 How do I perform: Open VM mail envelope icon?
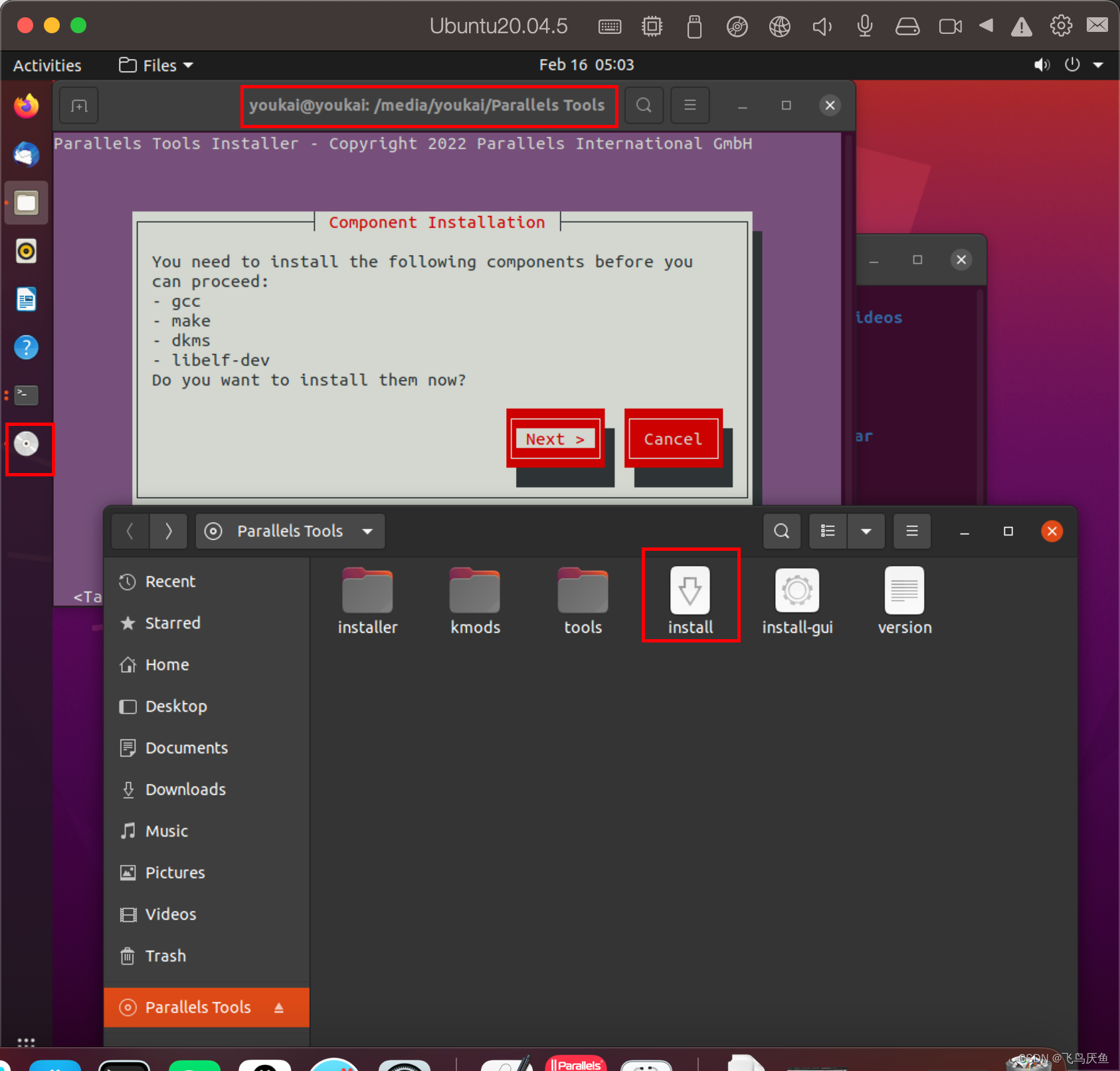coord(1097,25)
